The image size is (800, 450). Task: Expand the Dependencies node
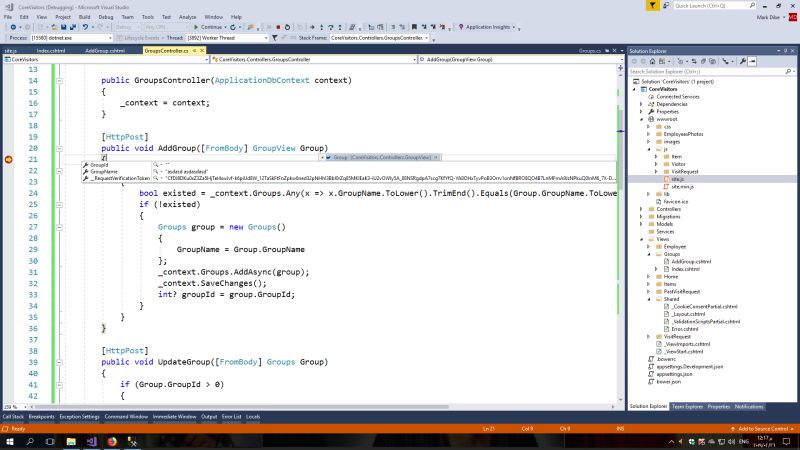pos(641,104)
